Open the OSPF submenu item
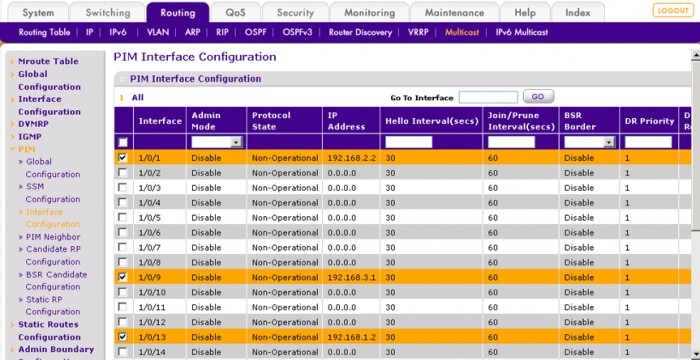 click(255, 32)
